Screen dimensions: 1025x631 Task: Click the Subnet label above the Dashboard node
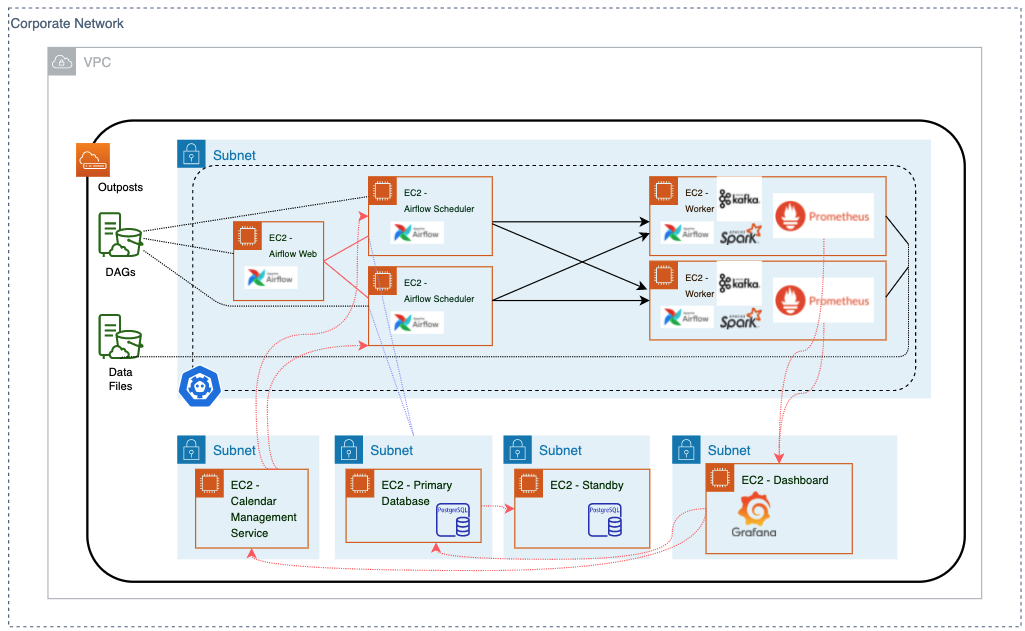729,450
